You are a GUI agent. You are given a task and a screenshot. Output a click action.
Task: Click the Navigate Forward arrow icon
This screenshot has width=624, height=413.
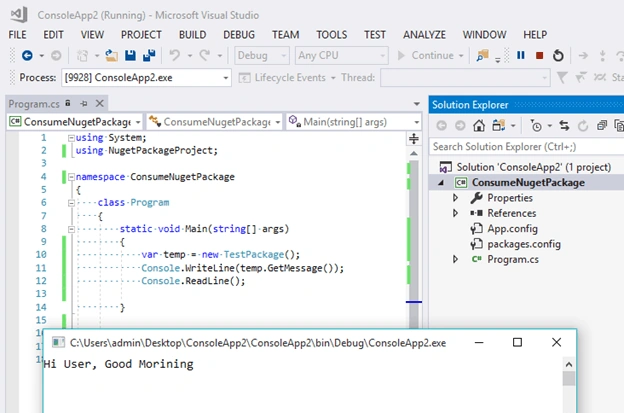coord(56,55)
